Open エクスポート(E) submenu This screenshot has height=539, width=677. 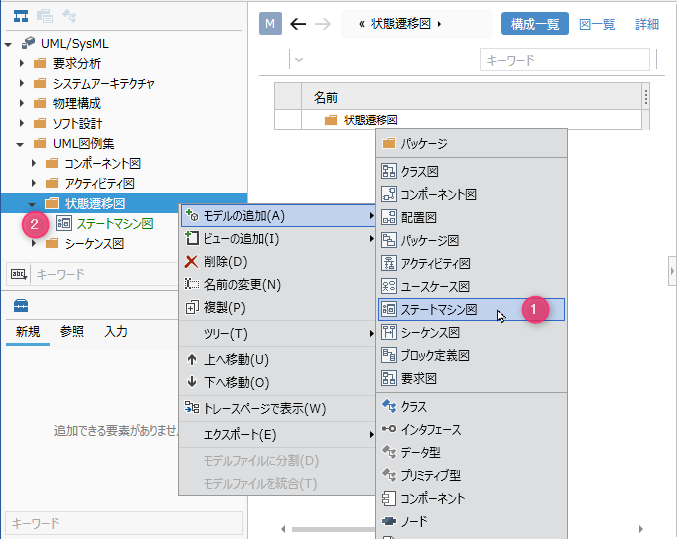pos(278,434)
